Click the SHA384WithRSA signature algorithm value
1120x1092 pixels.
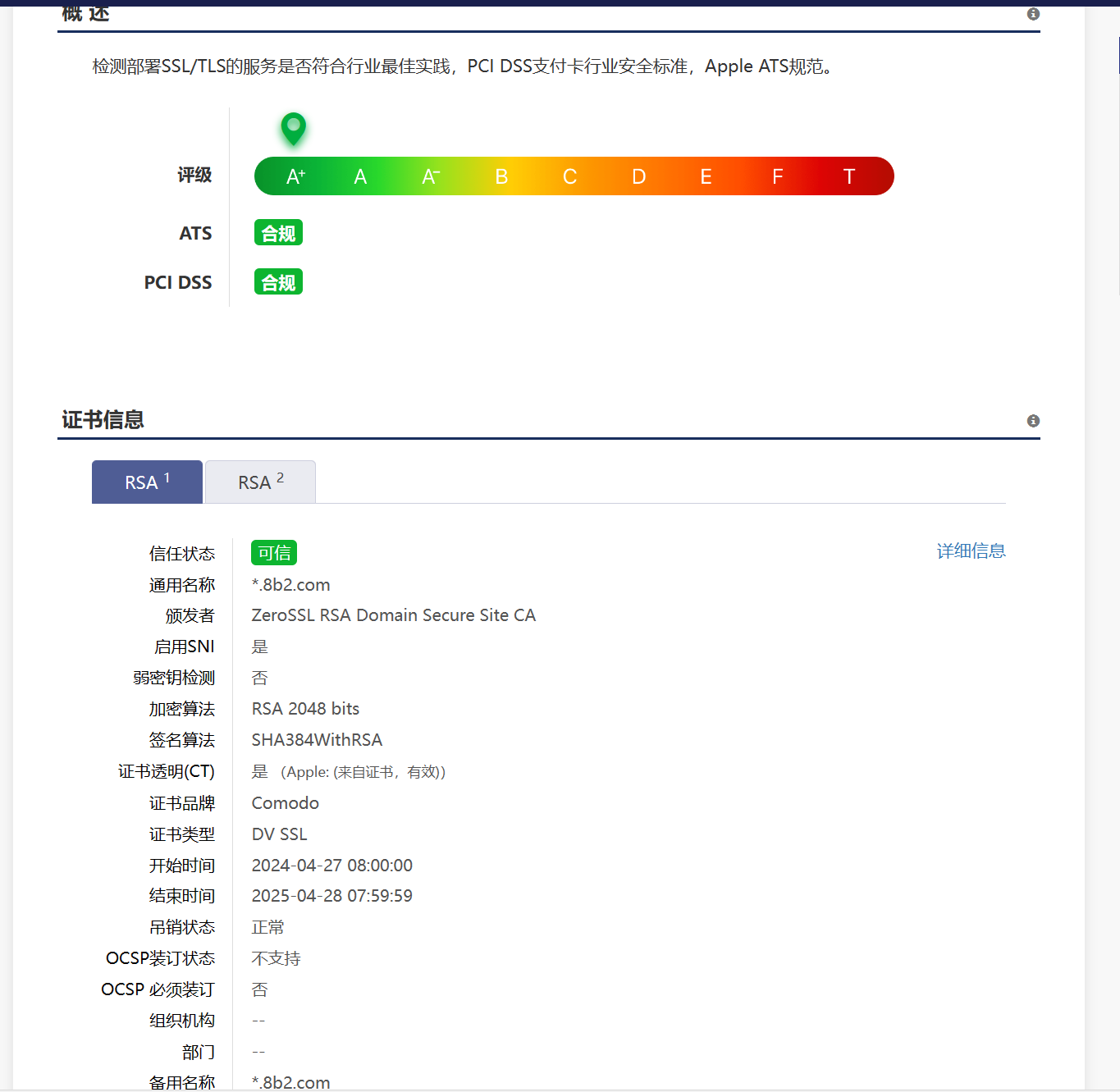317,739
